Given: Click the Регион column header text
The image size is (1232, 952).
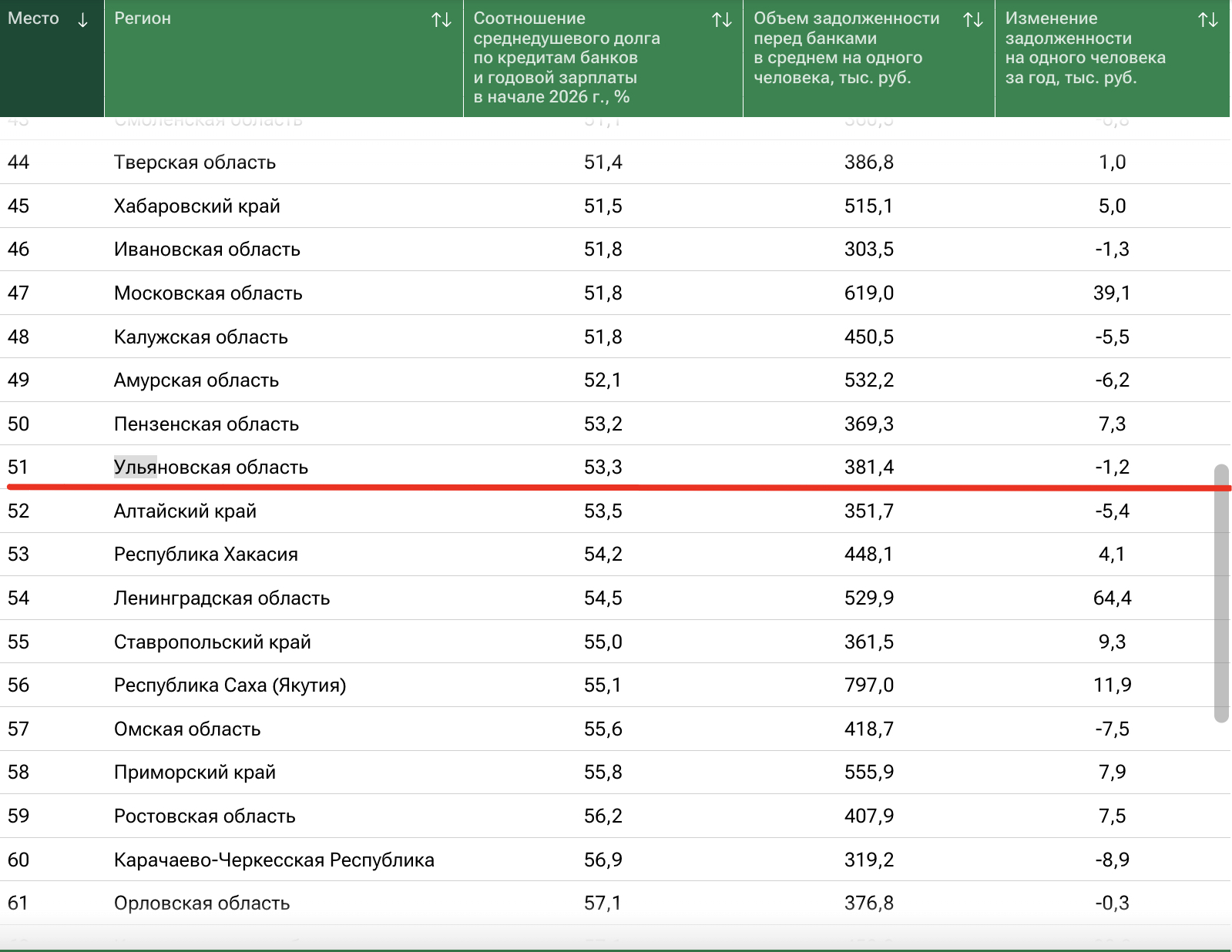Looking at the screenshot, I should [x=143, y=18].
